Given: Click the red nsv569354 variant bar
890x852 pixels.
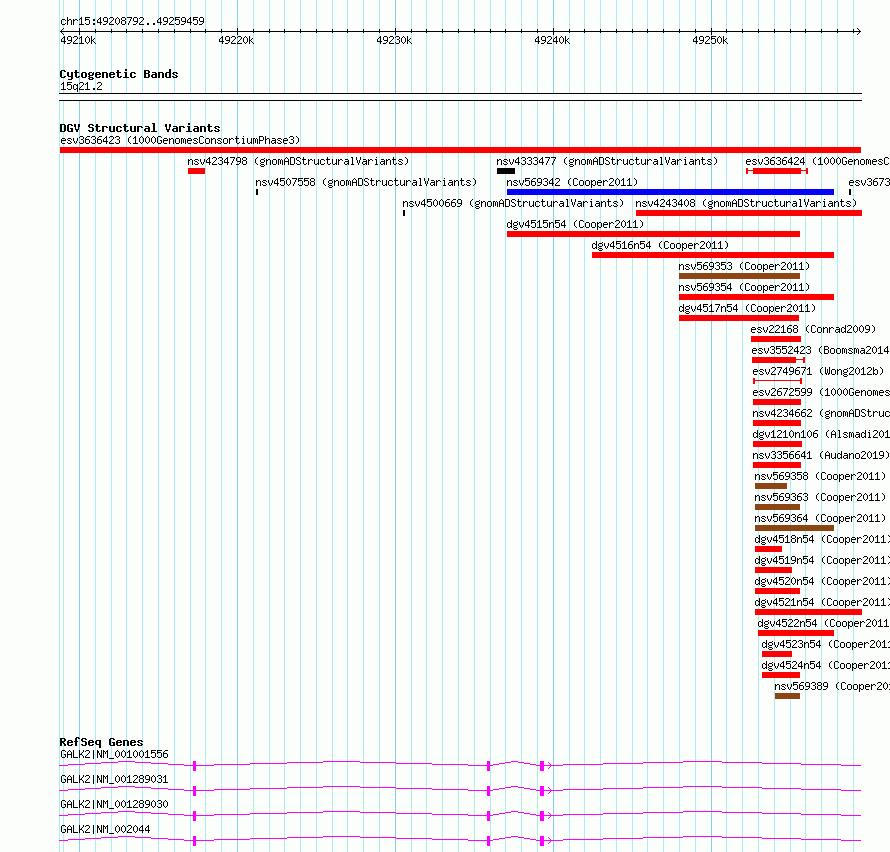Looking at the screenshot, I should click(756, 297).
